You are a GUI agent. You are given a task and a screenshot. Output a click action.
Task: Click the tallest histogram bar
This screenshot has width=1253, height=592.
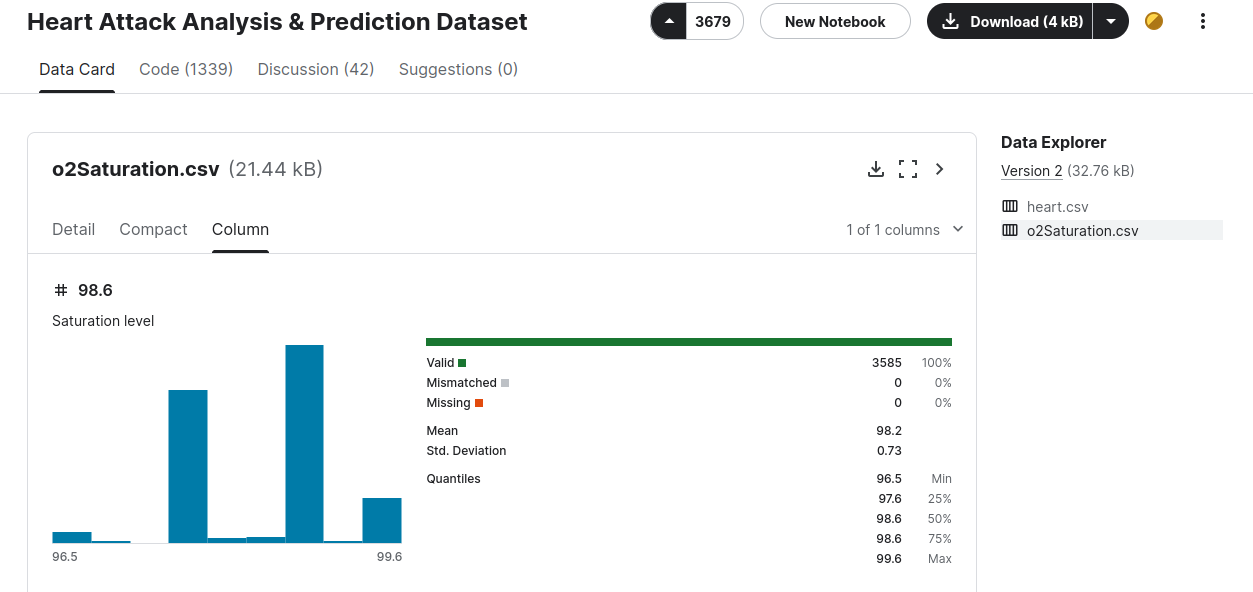pyautogui.click(x=304, y=444)
